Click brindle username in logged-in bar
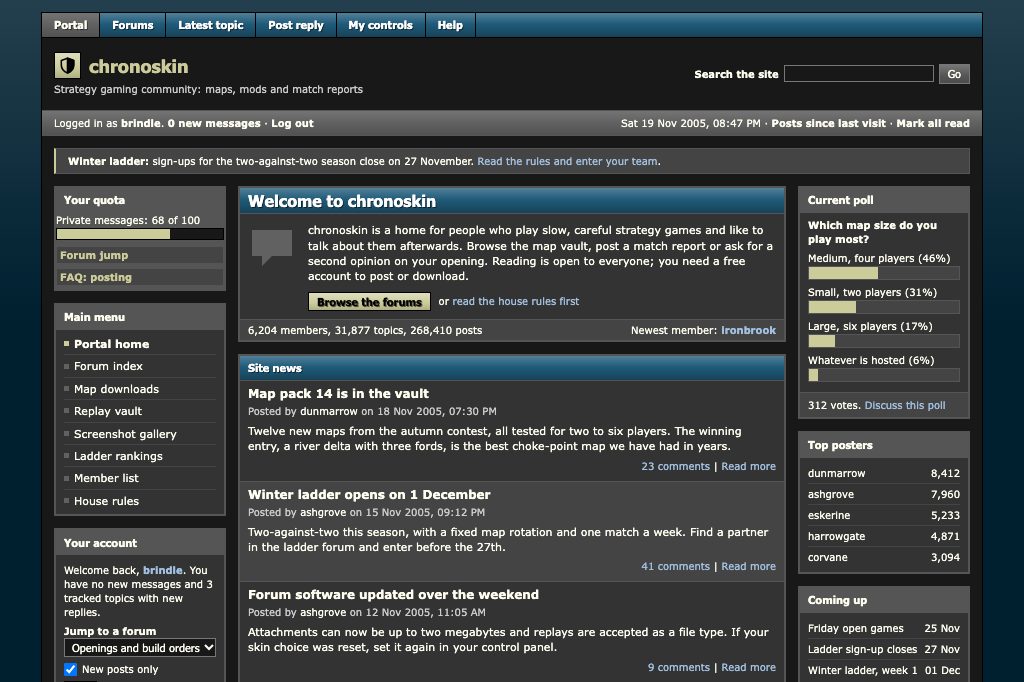This screenshot has width=1024, height=682. click(x=140, y=123)
